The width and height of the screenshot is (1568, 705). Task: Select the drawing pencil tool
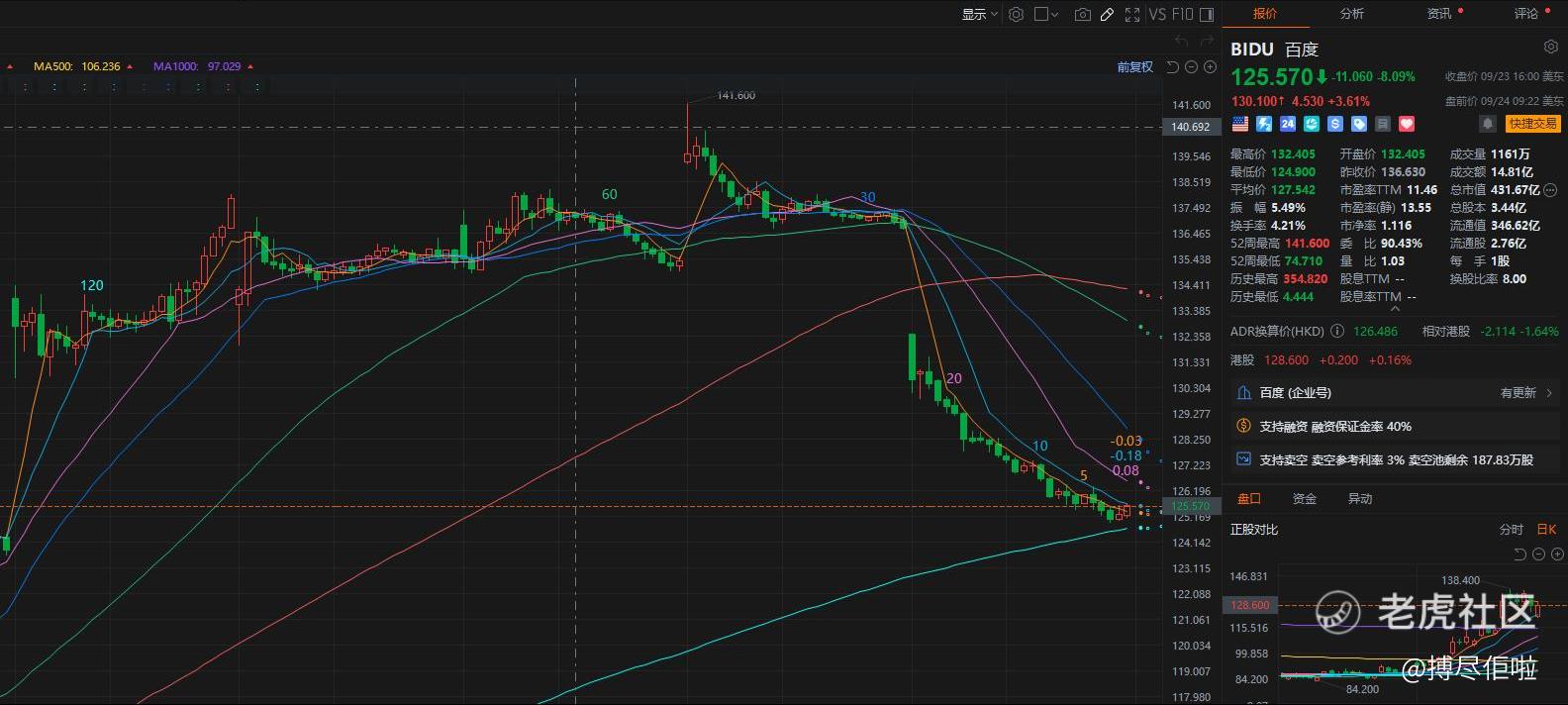coord(1107,14)
